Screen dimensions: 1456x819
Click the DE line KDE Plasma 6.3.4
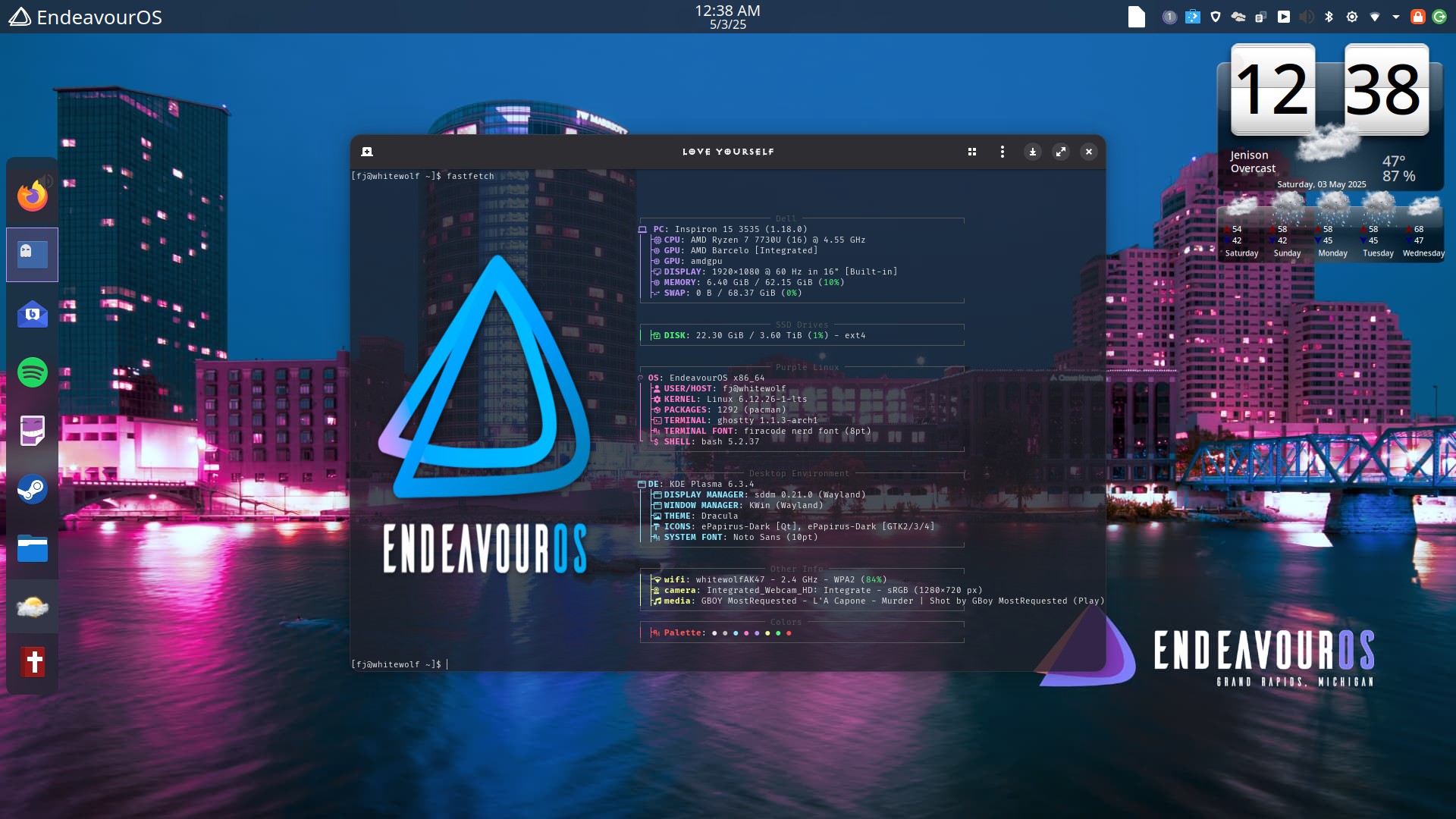[x=695, y=484]
